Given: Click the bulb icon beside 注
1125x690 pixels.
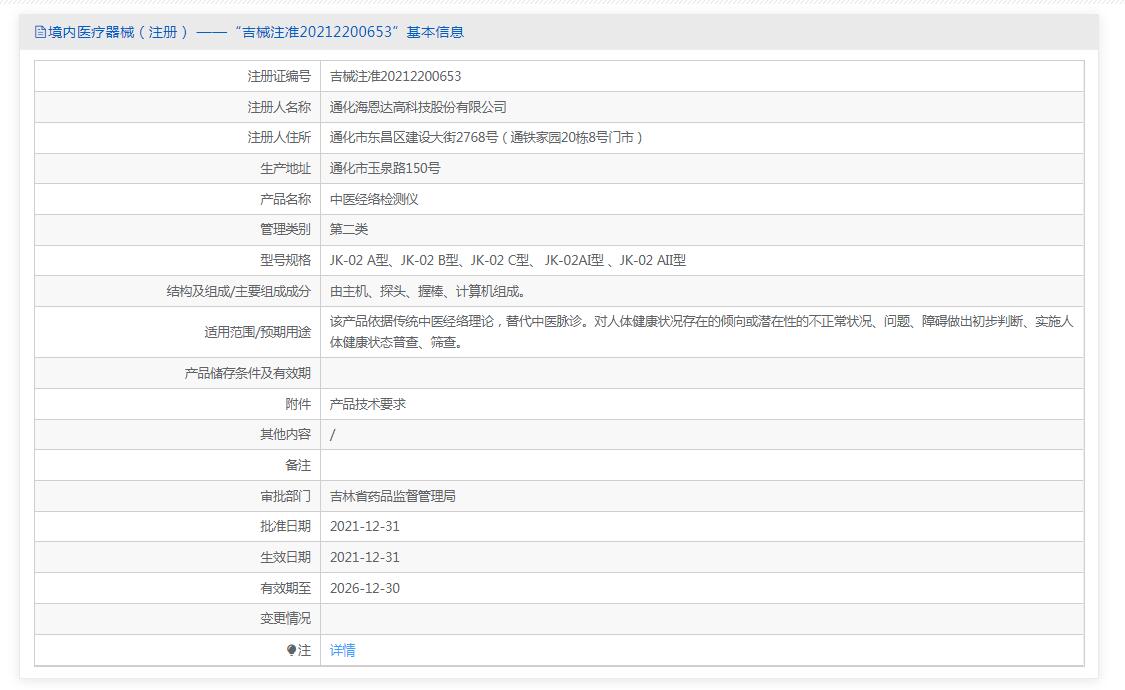Looking at the screenshot, I should pyautogui.click(x=291, y=650).
